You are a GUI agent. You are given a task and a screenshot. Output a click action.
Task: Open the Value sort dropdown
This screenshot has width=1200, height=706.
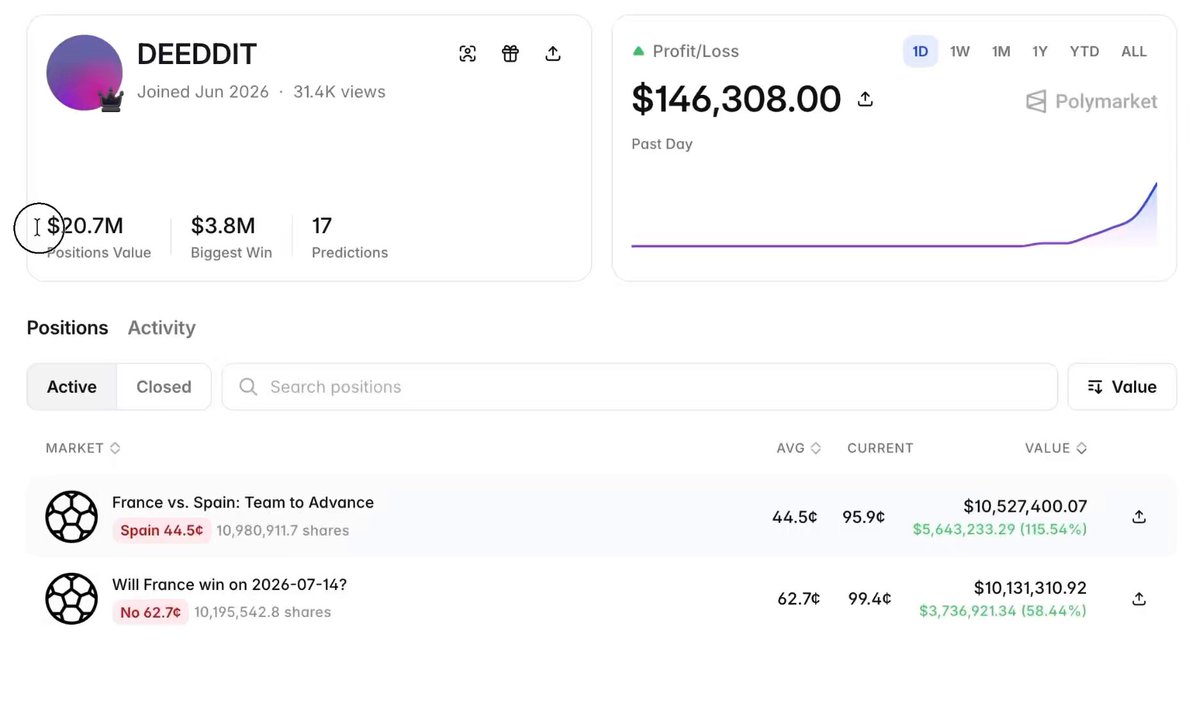(1122, 387)
